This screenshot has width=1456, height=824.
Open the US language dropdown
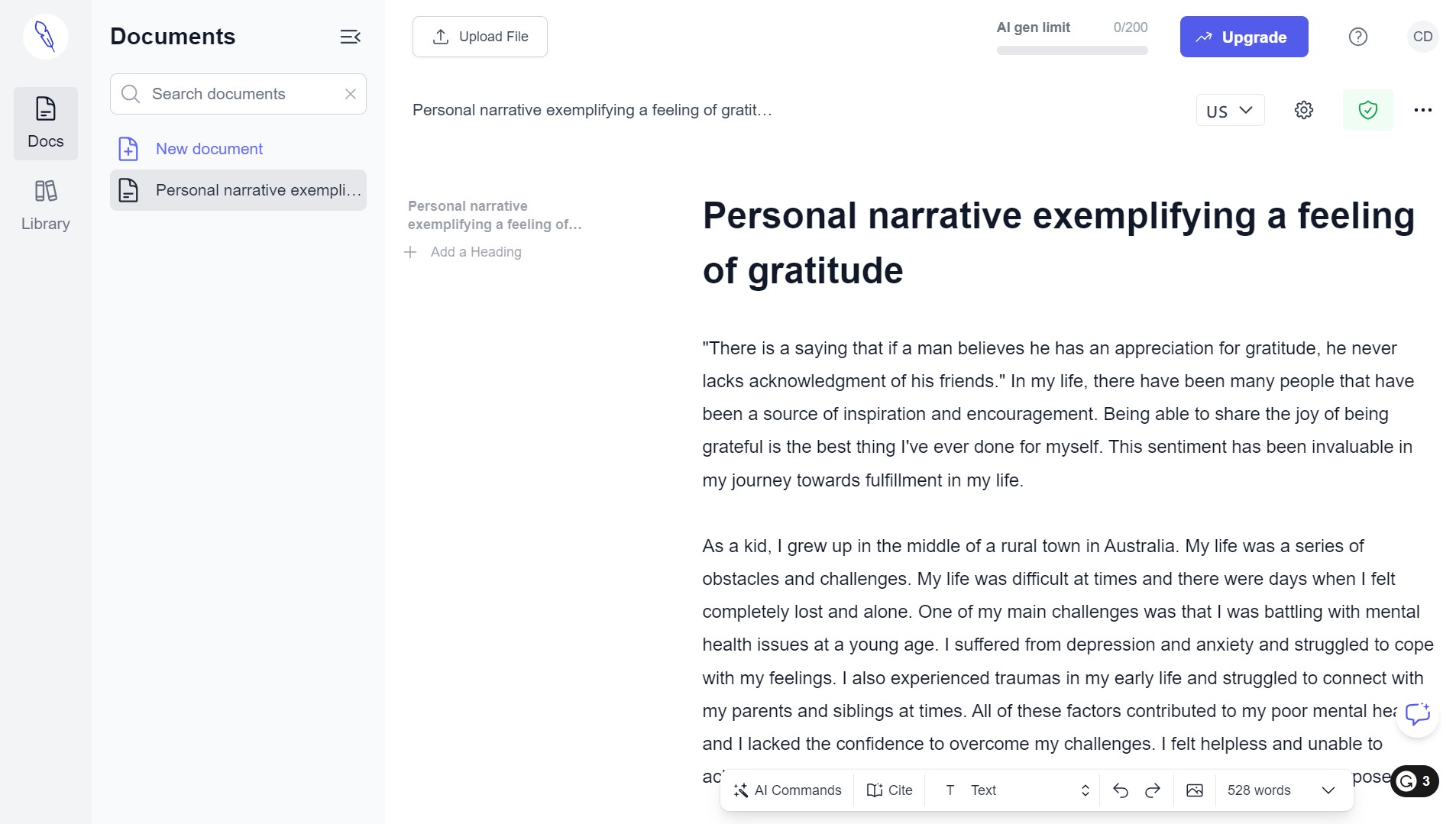pos(1230,111)
